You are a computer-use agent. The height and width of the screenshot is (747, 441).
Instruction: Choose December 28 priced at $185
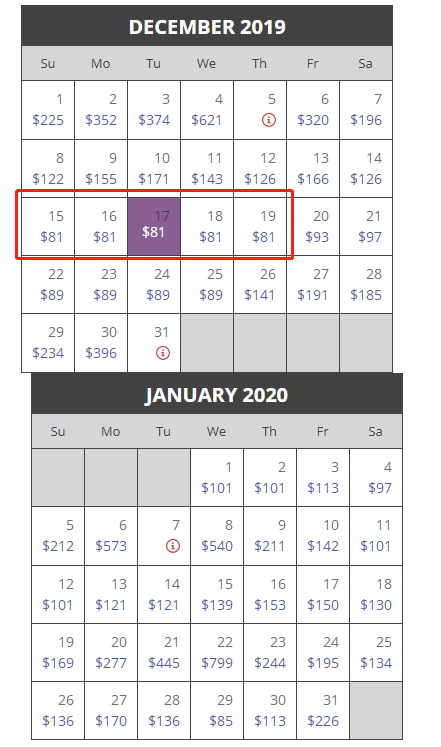[366, 285]
